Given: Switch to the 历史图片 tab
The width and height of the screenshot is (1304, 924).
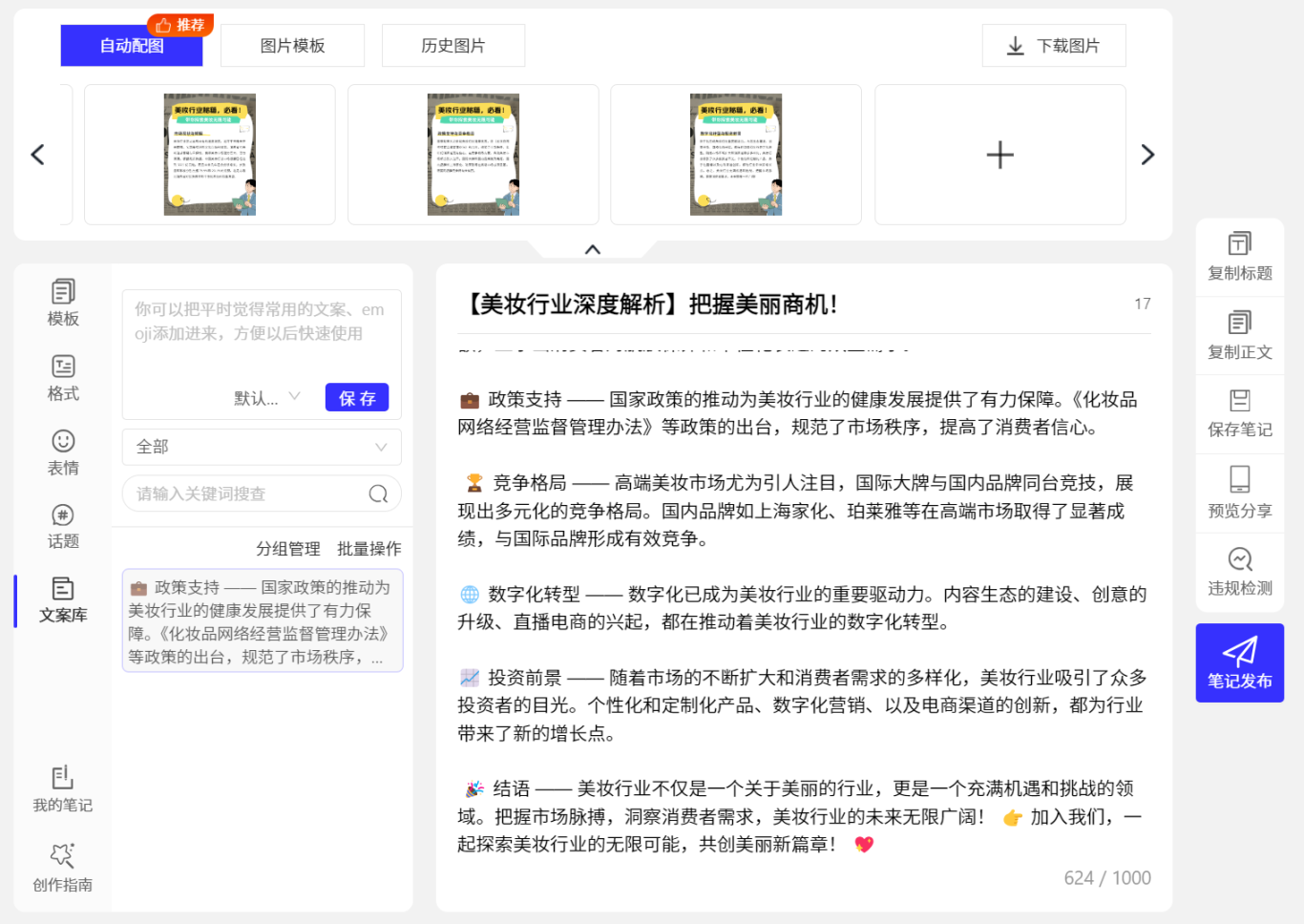Looking at the screenshot, I should pos(452,46).
